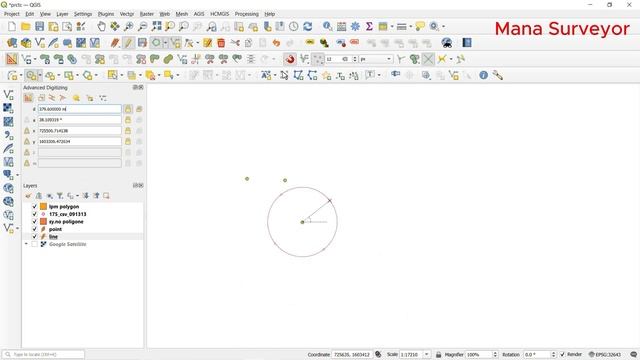Adjust the Rotation spin box arrows

(x=553, y=354)
